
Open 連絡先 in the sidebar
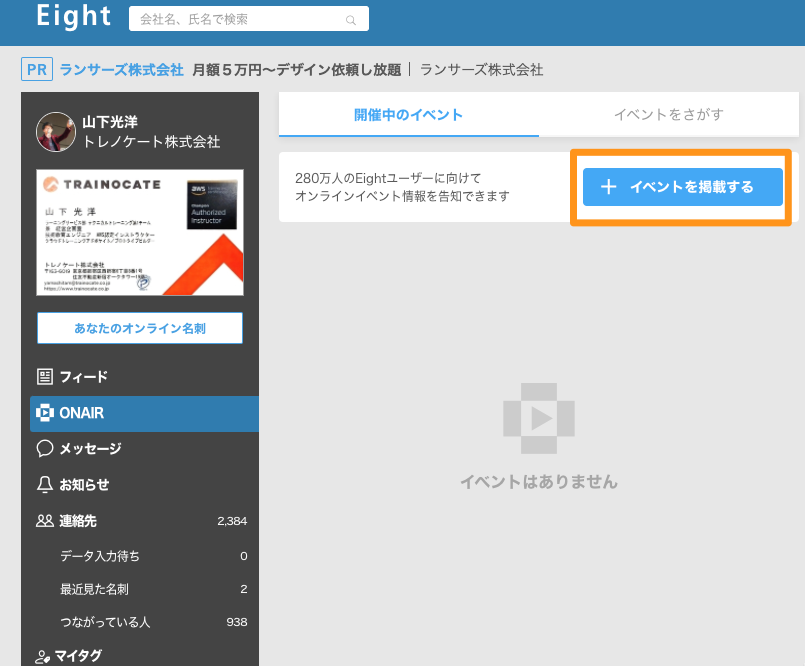[x=144, y=521]
